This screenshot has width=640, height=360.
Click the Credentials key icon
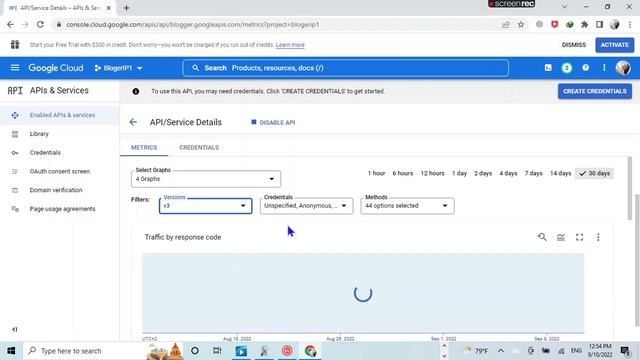click(x=15, y=153)
